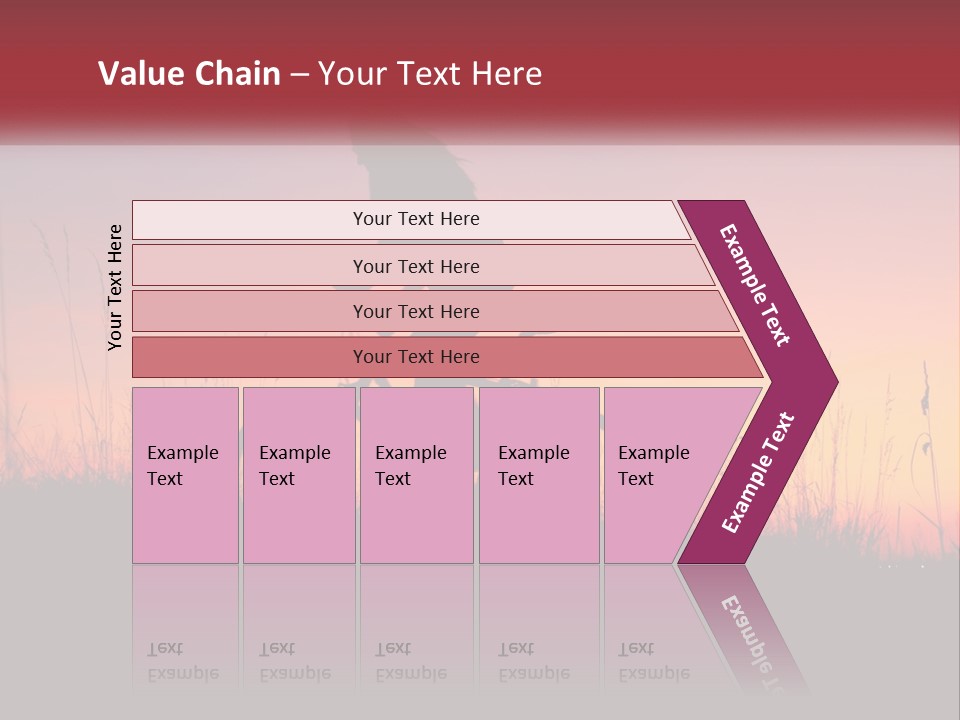Select "Your Text Here" in the slide title
This screenshot has height=720, width=960.
click(x=429, y=74)
